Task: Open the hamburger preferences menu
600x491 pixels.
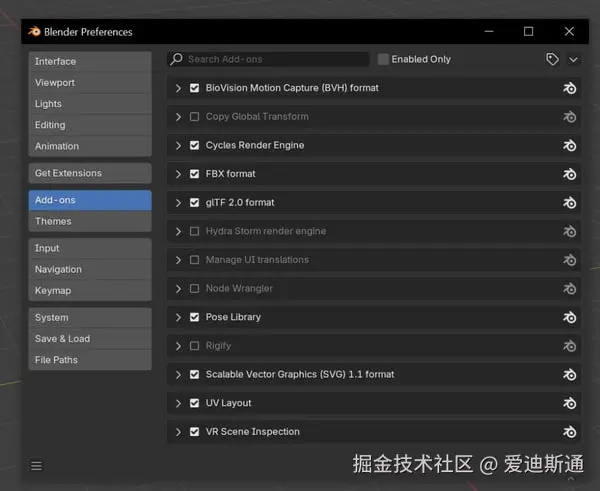Action: click(36, 466)
